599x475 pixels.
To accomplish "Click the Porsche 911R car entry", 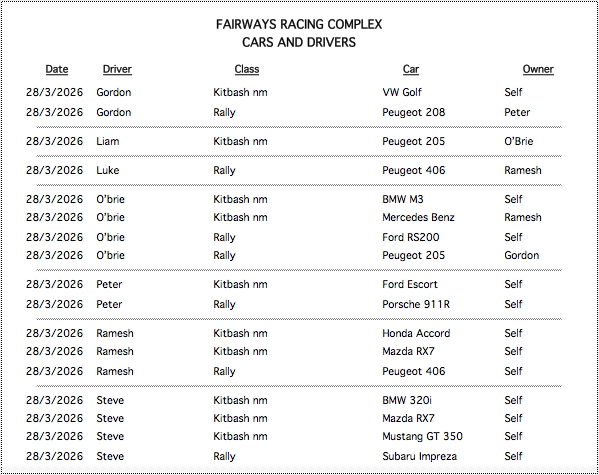I will [x=416, y=305].
